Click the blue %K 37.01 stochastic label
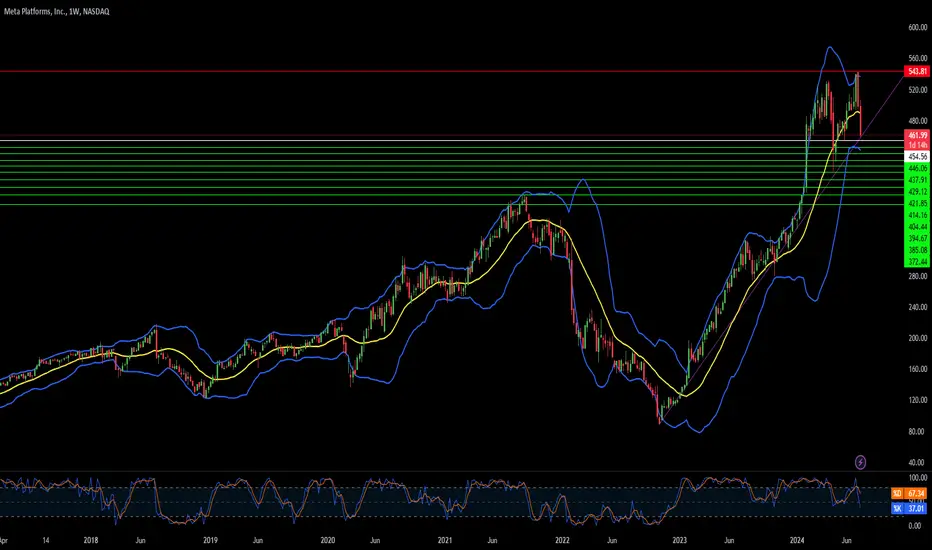The width and height of the screenshot is (932, 550). click(x=909, y=508)
